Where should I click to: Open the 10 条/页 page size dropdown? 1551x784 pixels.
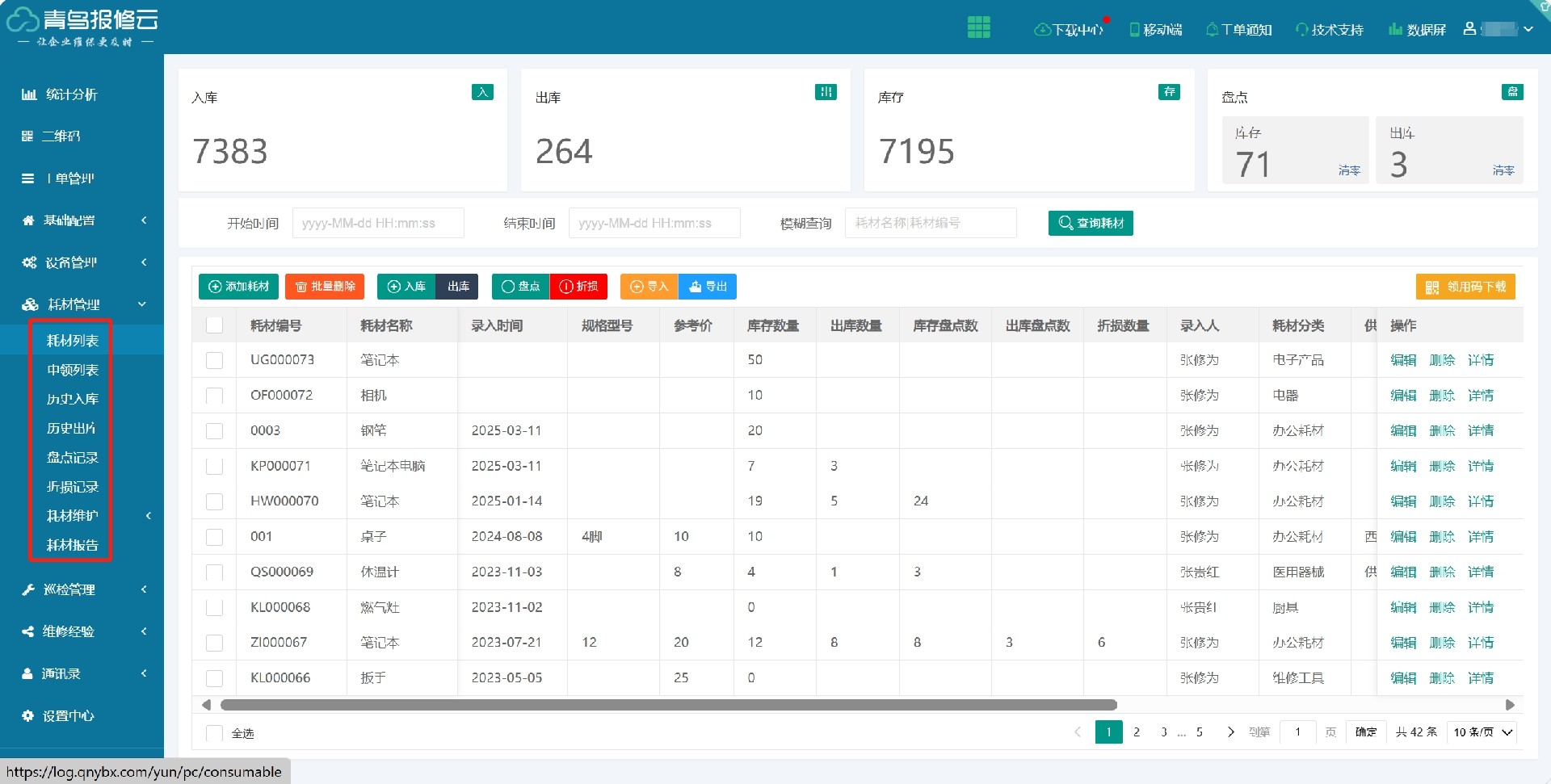point(1482,732)
